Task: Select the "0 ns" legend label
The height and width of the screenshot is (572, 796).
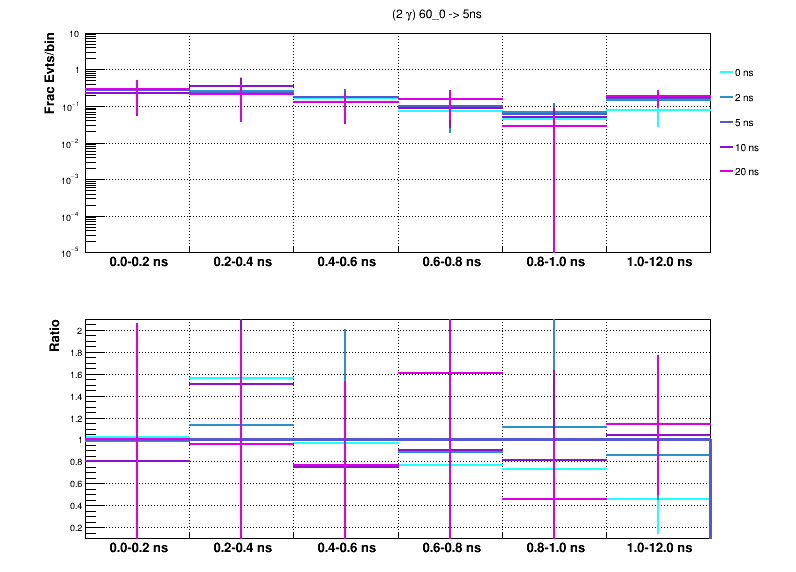Action: click(x=747, y=72)
